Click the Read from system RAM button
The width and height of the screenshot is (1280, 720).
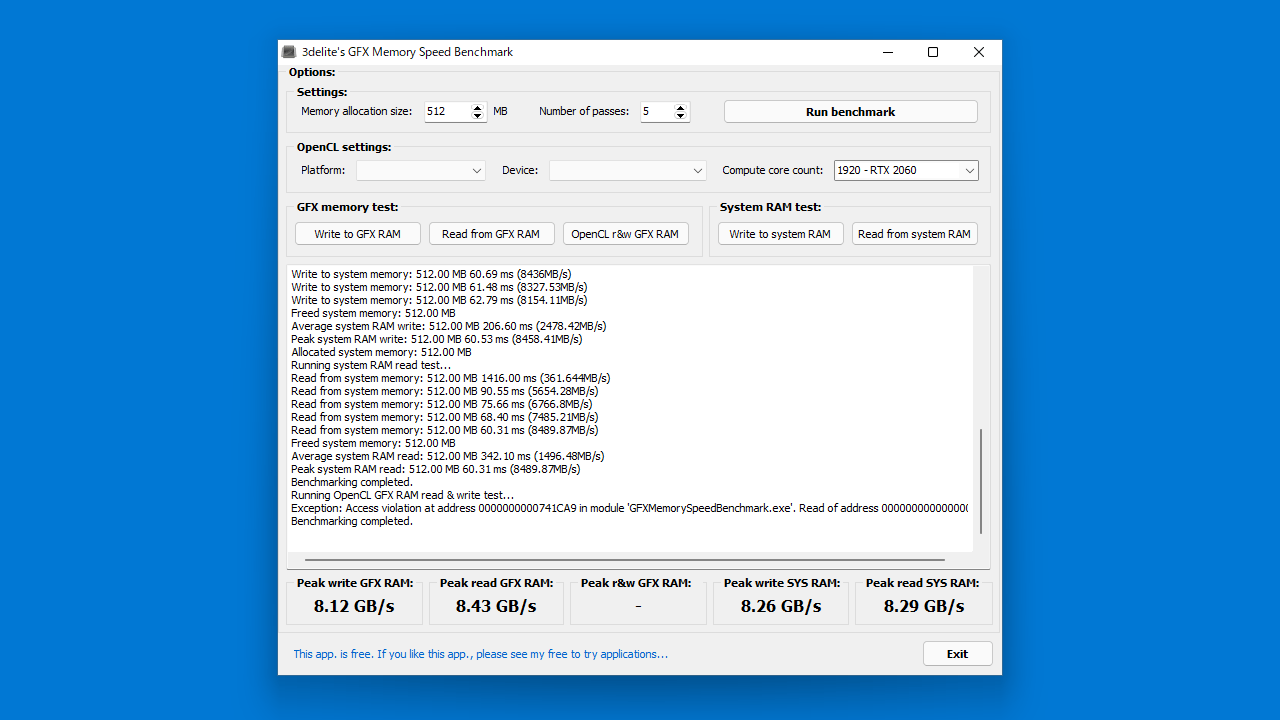pos(914,234)
